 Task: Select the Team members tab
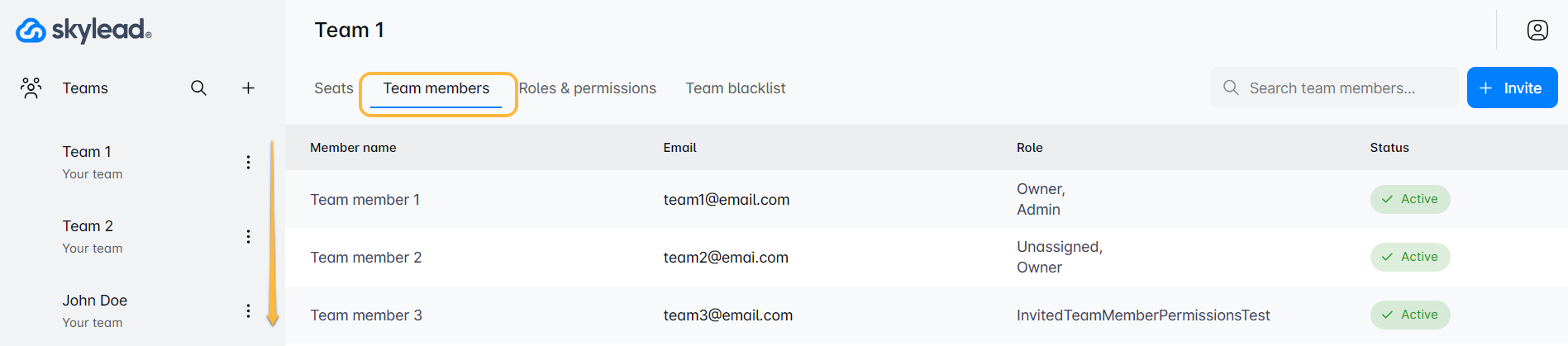(x=436, y=88)
